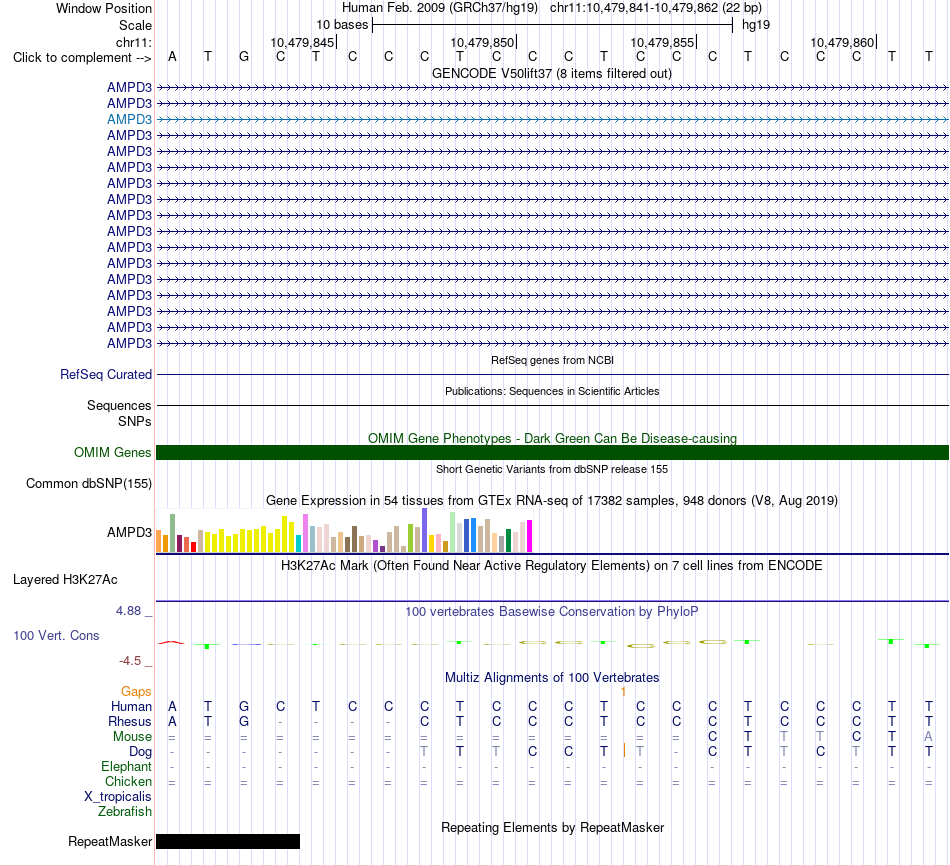The width and height of the screenshot is (950, 865).
Task: Click the Human alignment row label
Action: (x=131, y=706)
